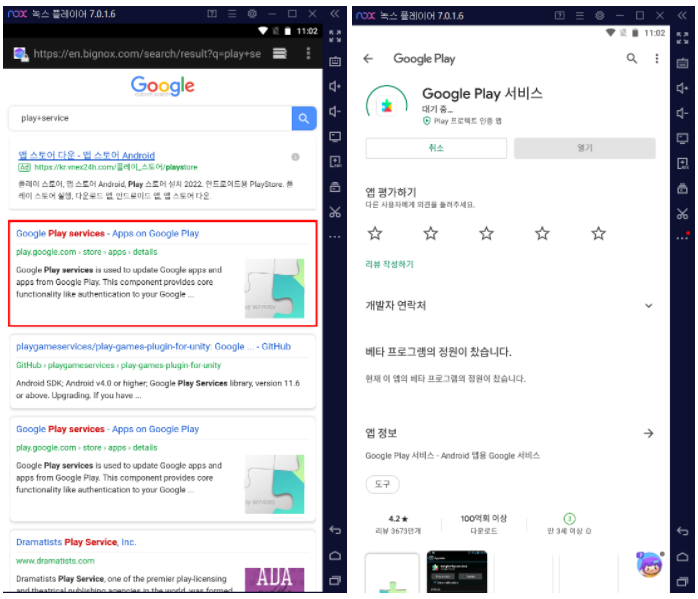This screenshot has height=599, width=698.
Task: Click the Google Play services app icon
Action: click(x=386, y=106)
